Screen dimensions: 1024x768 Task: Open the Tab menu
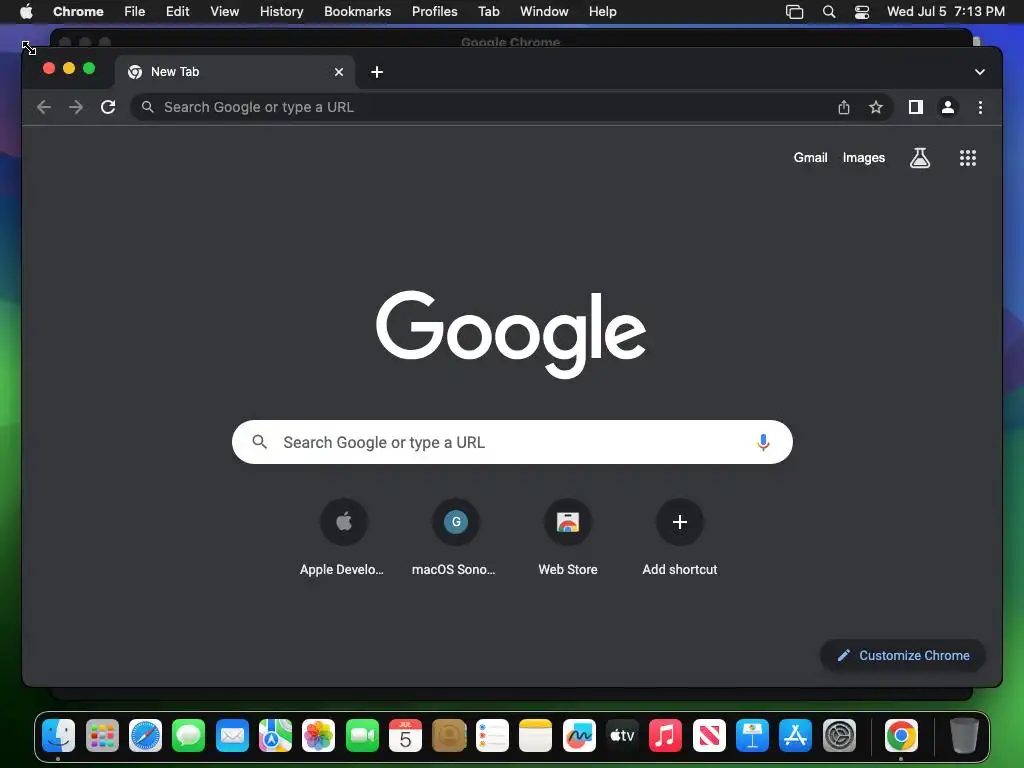(488, 11)
